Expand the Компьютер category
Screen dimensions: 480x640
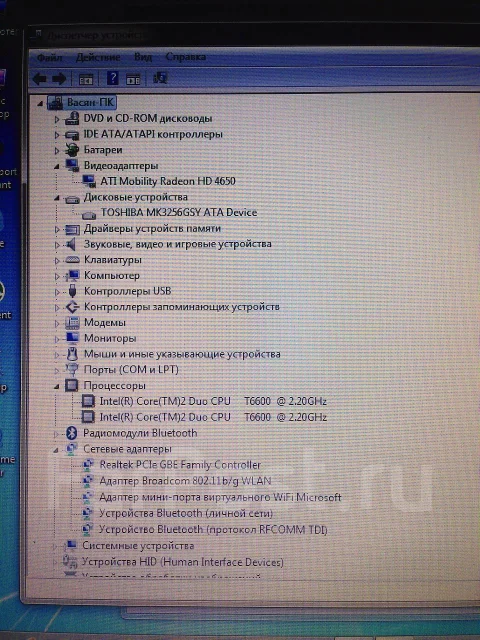coord(57,276)
